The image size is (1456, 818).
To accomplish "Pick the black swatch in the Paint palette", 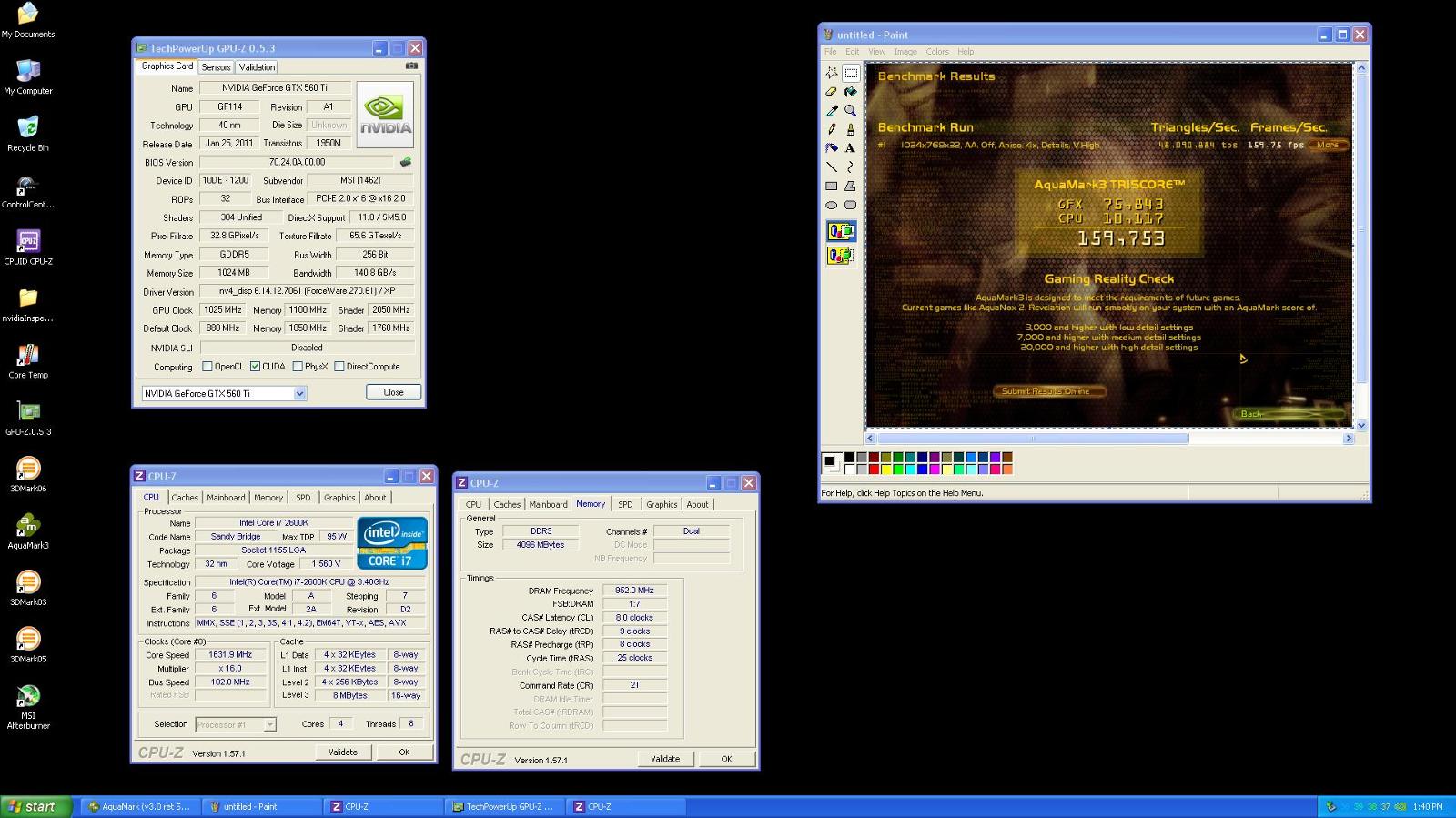I will [x=849, y=458].
